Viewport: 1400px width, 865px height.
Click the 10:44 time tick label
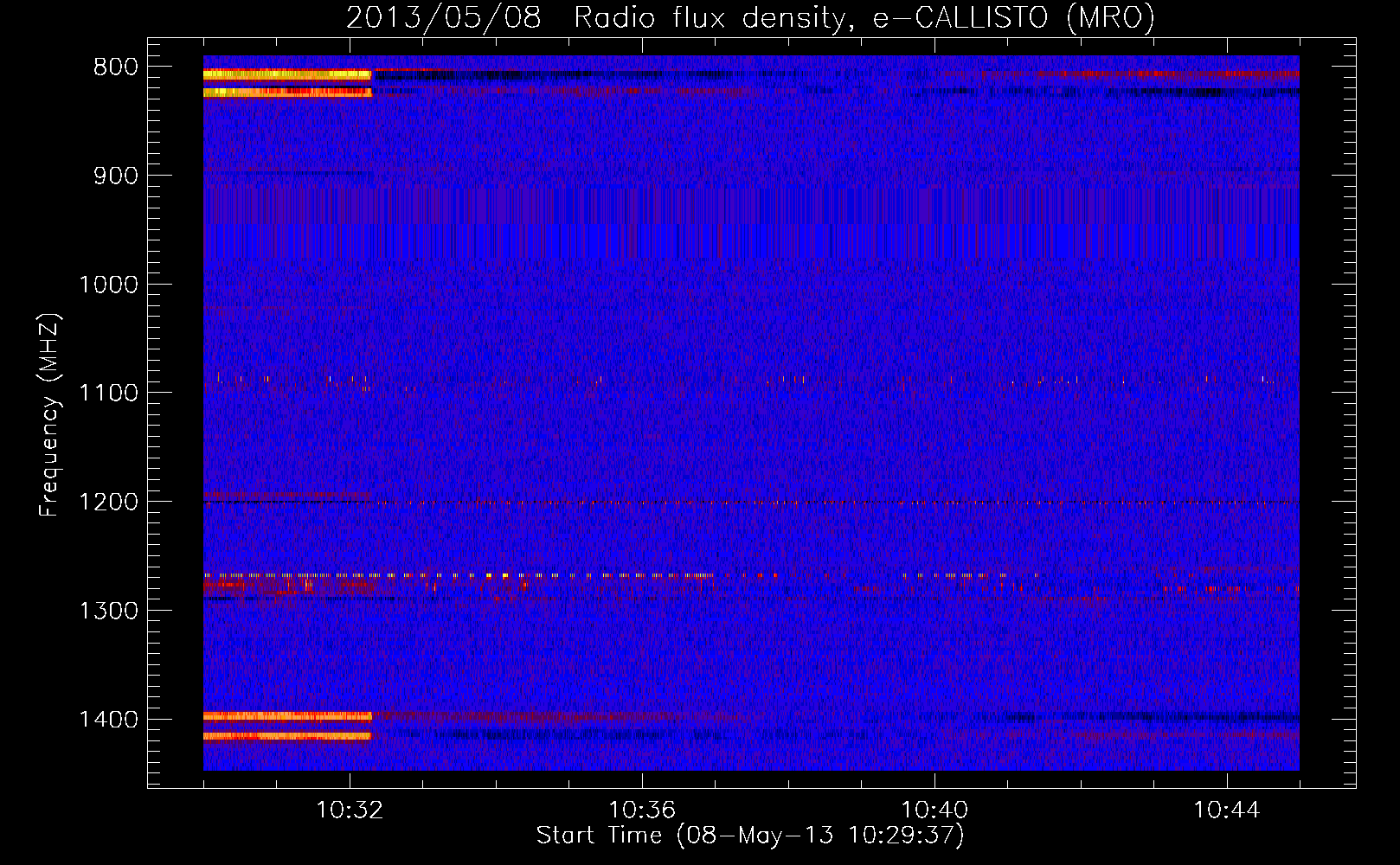pos(1227,811)
